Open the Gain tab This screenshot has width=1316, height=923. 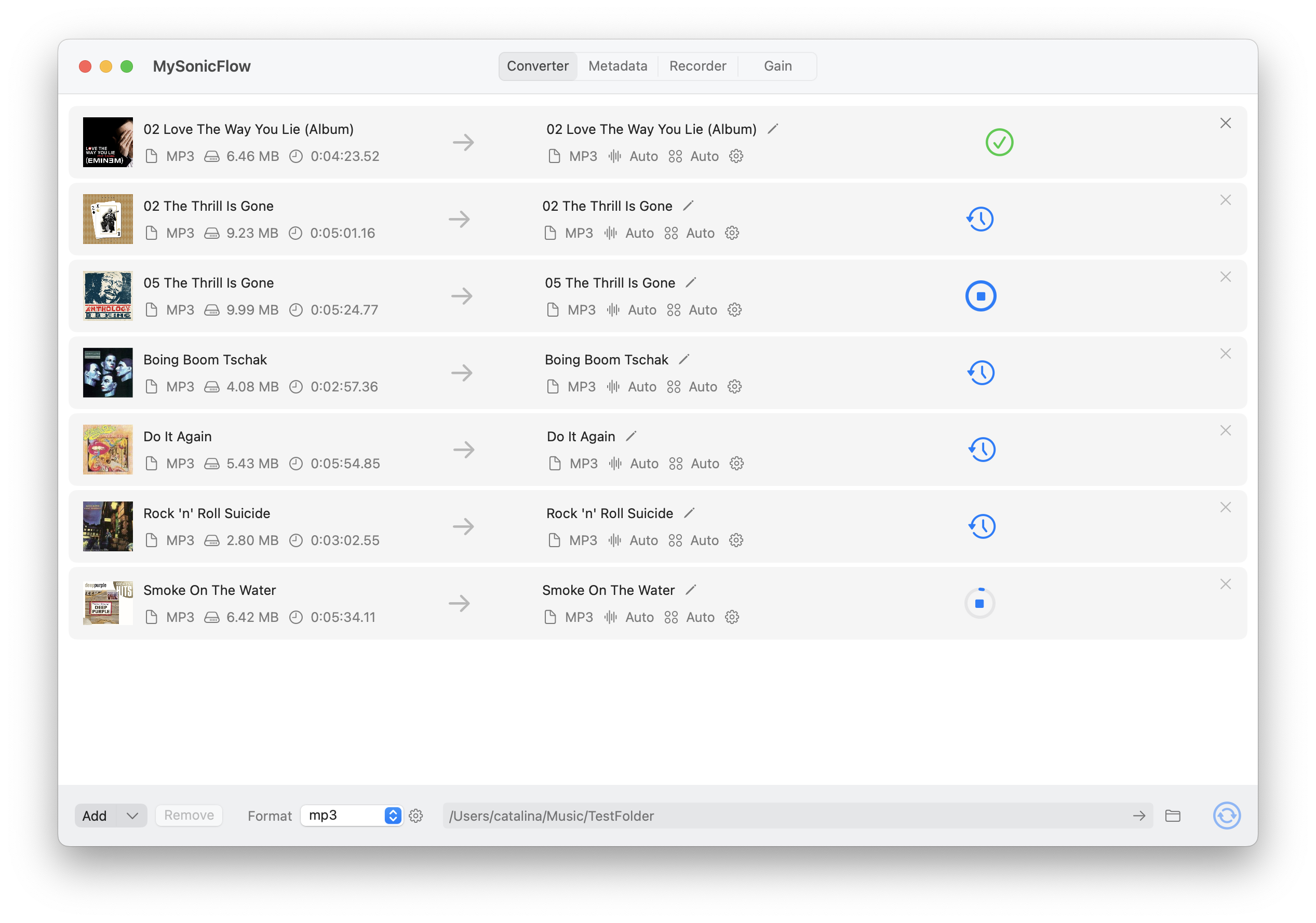click(777, 66)
